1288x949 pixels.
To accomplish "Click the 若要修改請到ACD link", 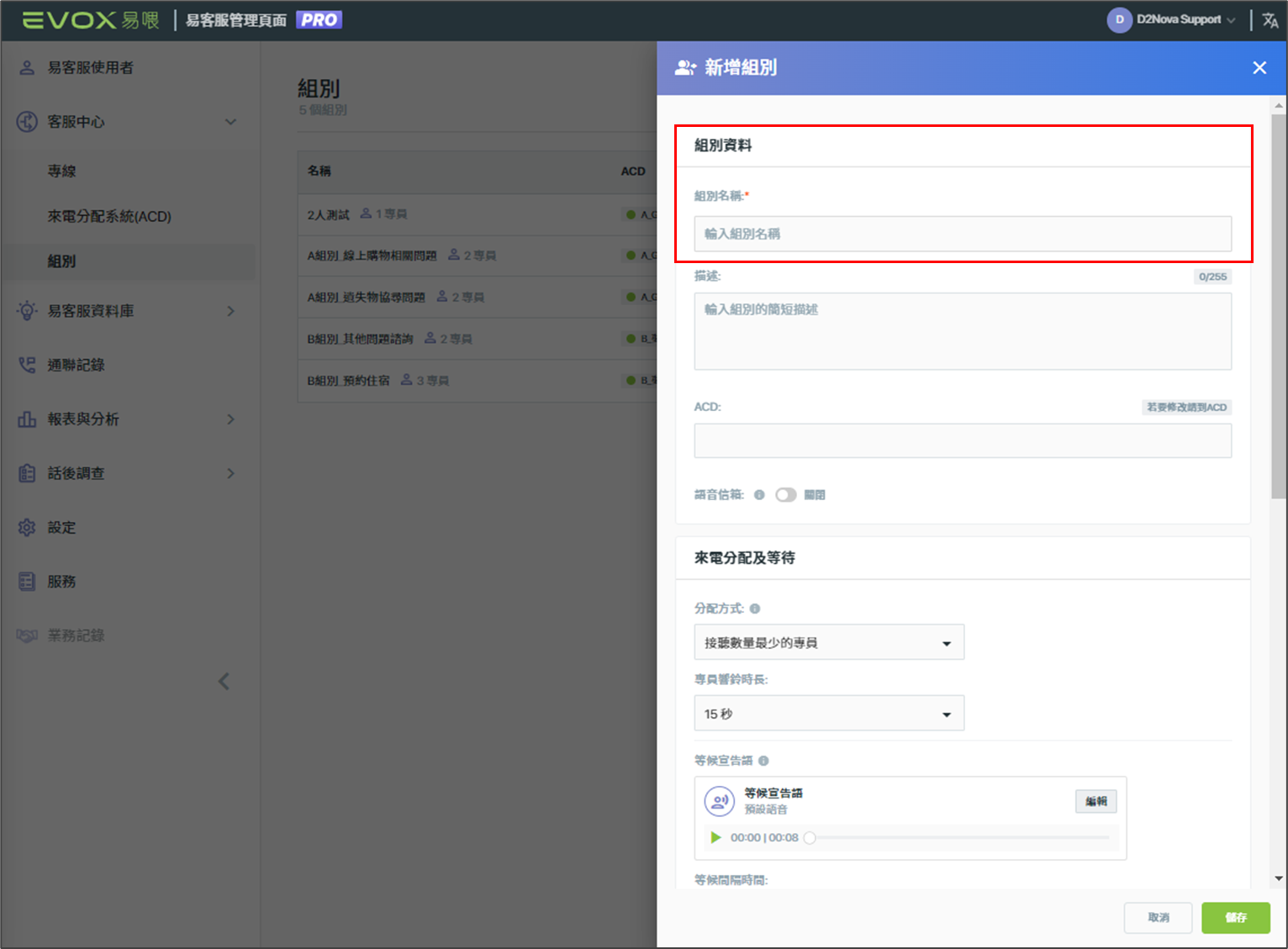I will click(x=1186, y=408).
